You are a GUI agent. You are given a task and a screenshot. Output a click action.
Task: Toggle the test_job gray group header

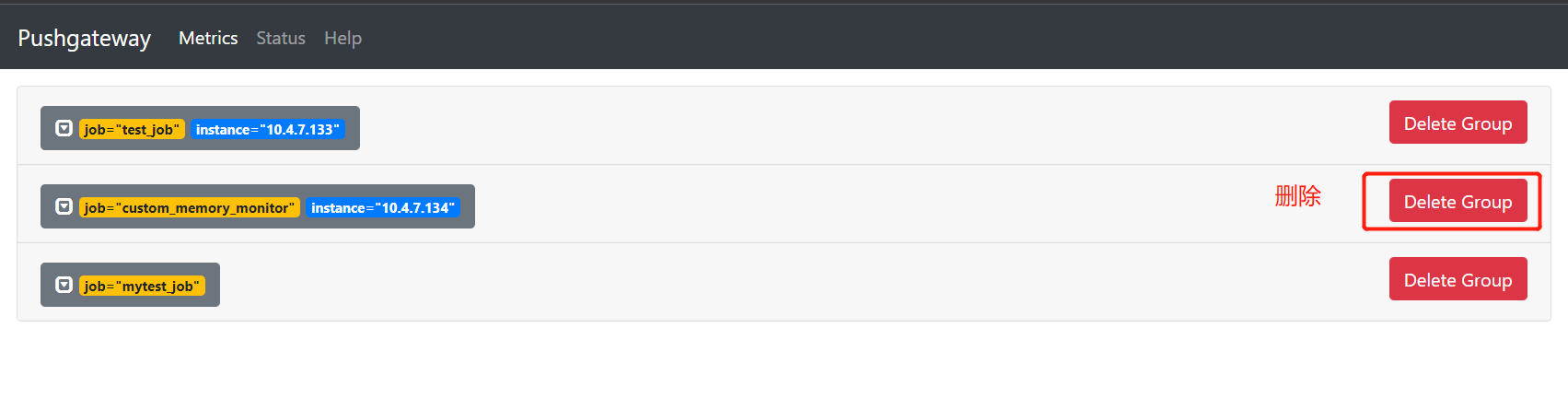coord(352,128)
